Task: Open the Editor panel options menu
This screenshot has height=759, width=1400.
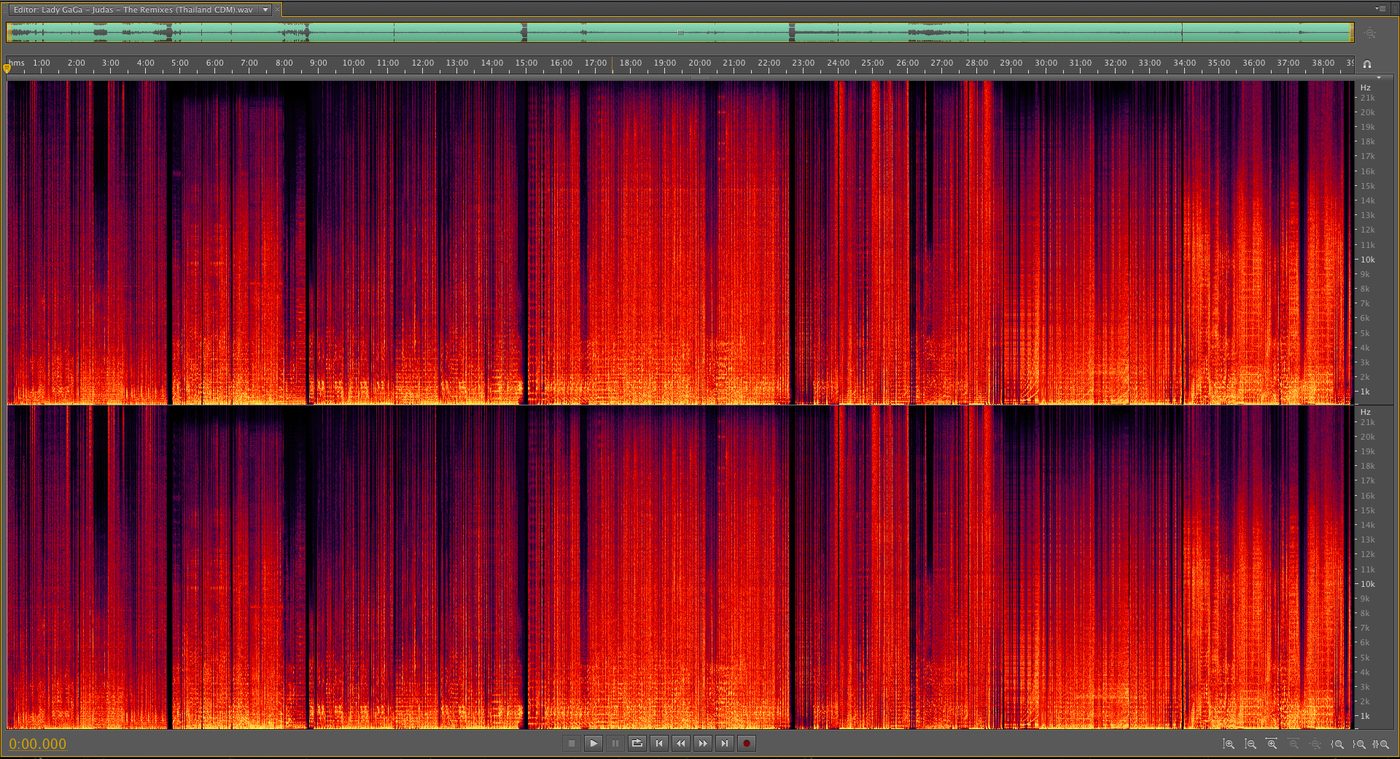Action: point(1381,8)
